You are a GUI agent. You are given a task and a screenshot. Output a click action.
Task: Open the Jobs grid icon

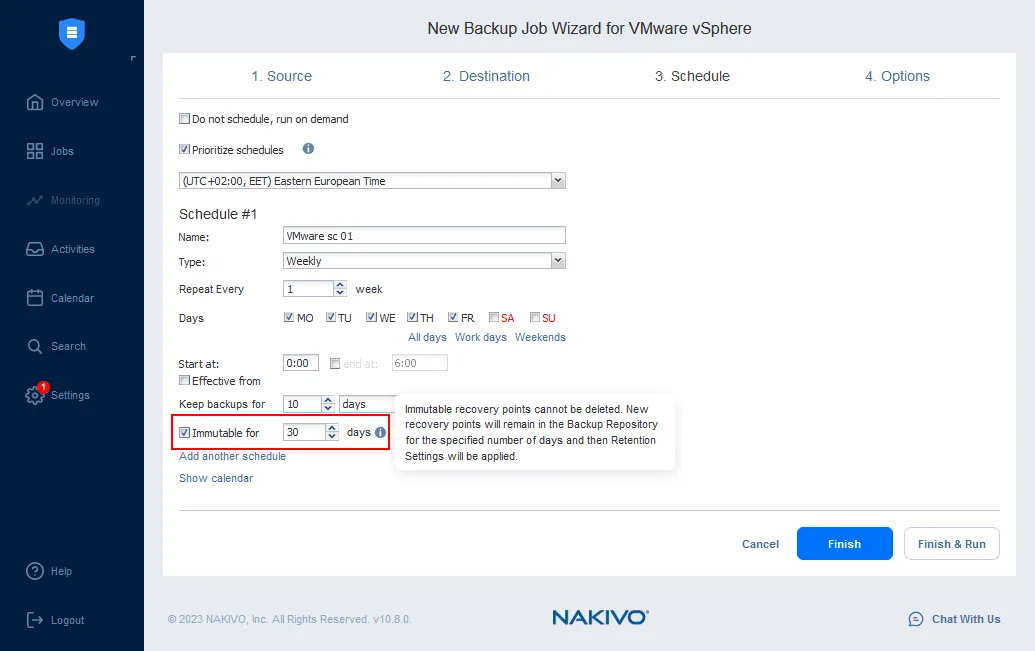tap(35, 151)
